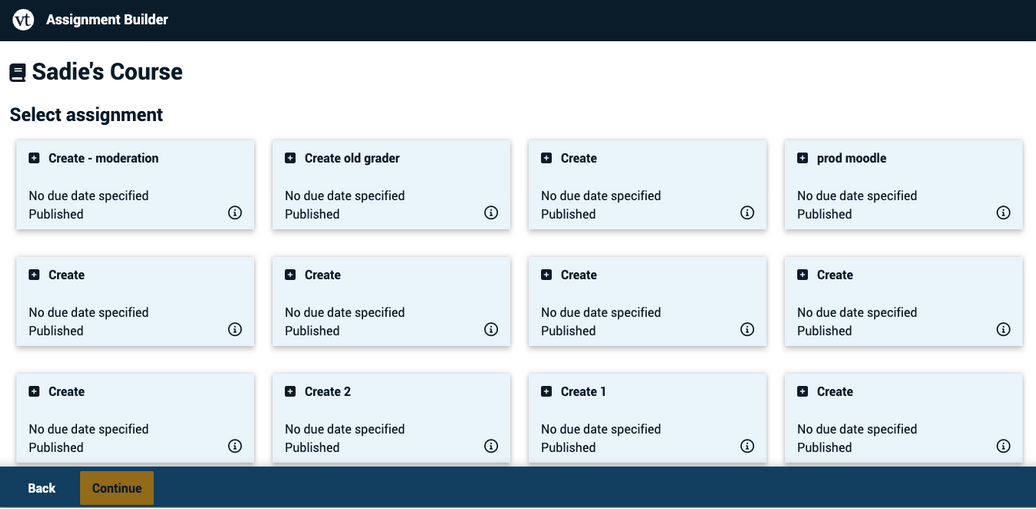Image resolution: width=1036 pixels, height=509 pixels.
Task: Open info icon on Create - moderation card
Action: pyautogui.click(x=235, y=212)
